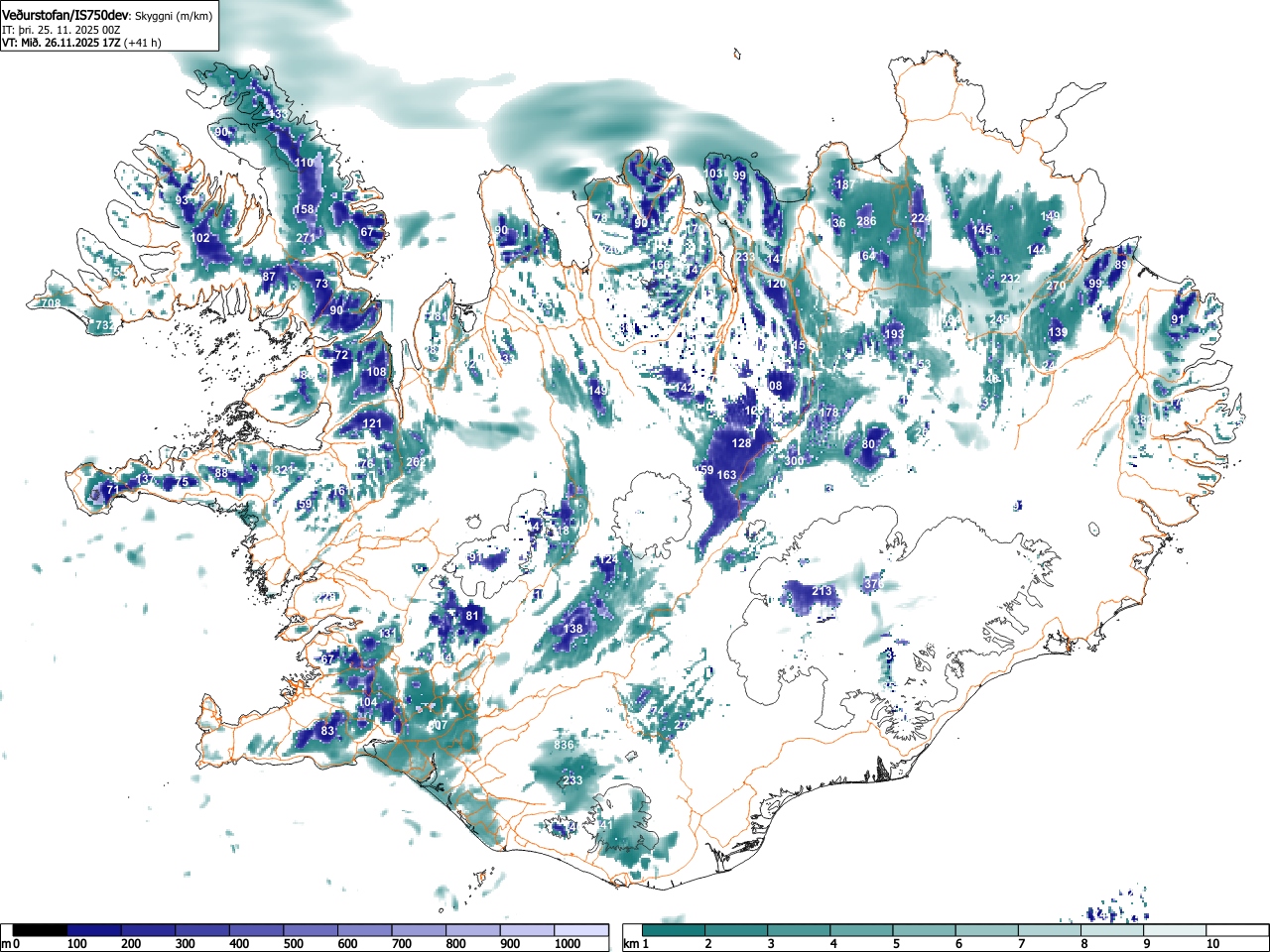Click the 'VT: Mið. 26.11.2025 17Z' line
The height and width of the screenshot is (952, 1270).
[62, 43]
